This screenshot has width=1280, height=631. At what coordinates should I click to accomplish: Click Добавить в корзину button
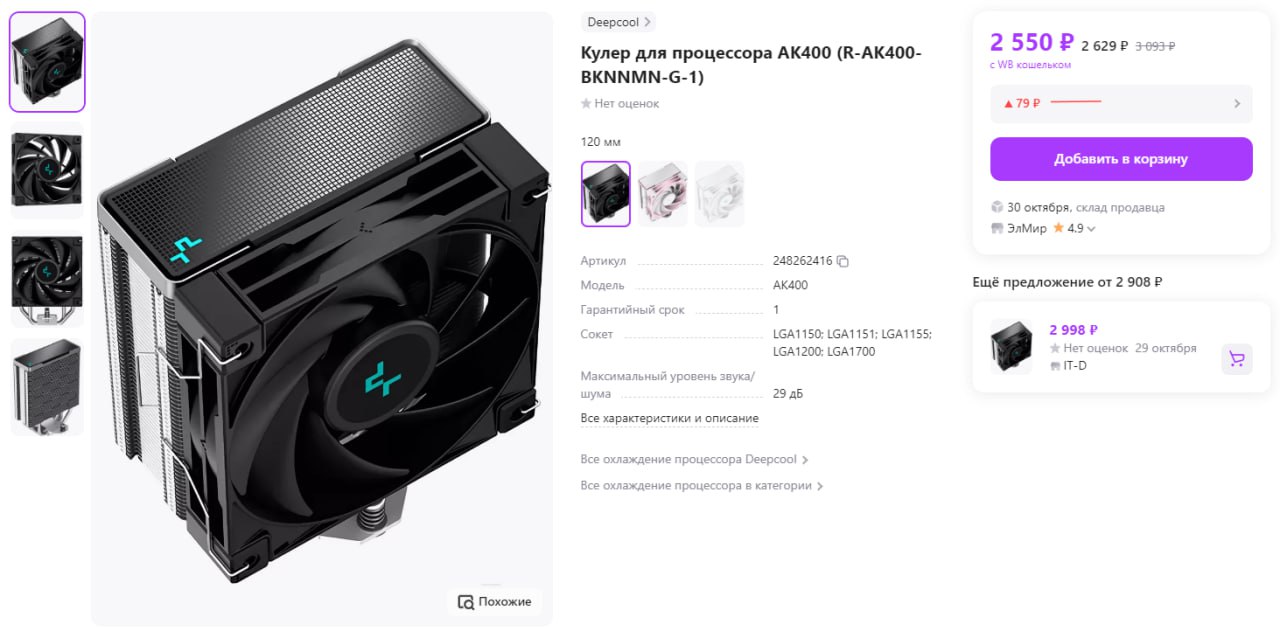pyautogui.click(x=1121, y=159)
